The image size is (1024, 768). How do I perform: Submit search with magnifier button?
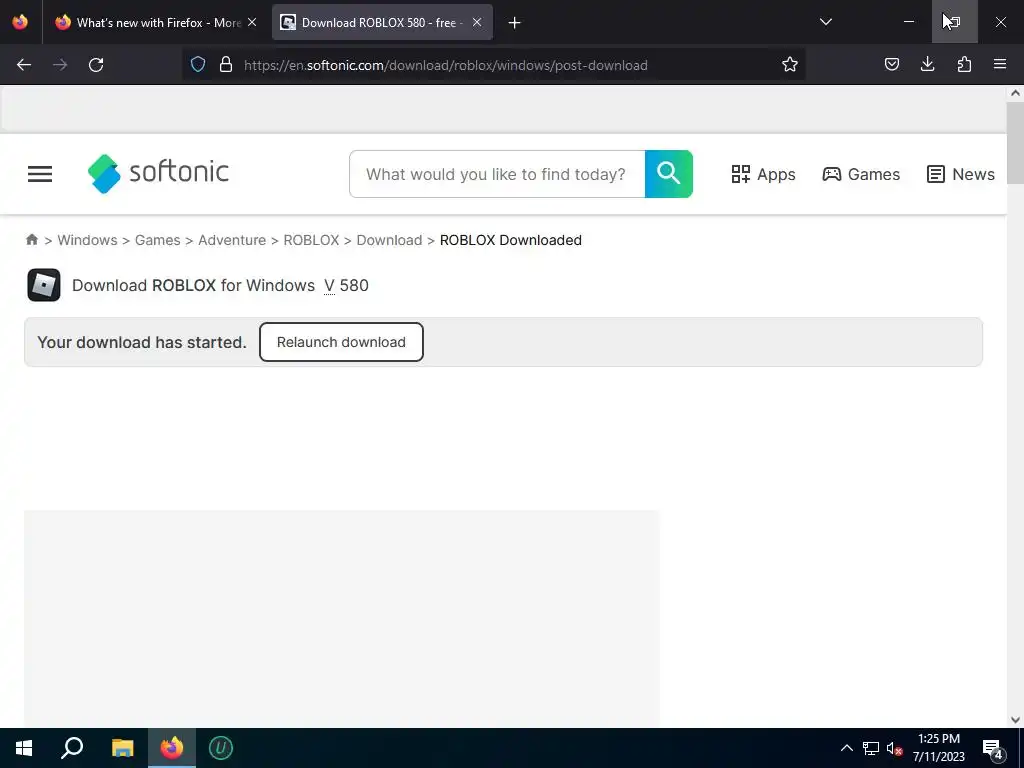point(669,174)
